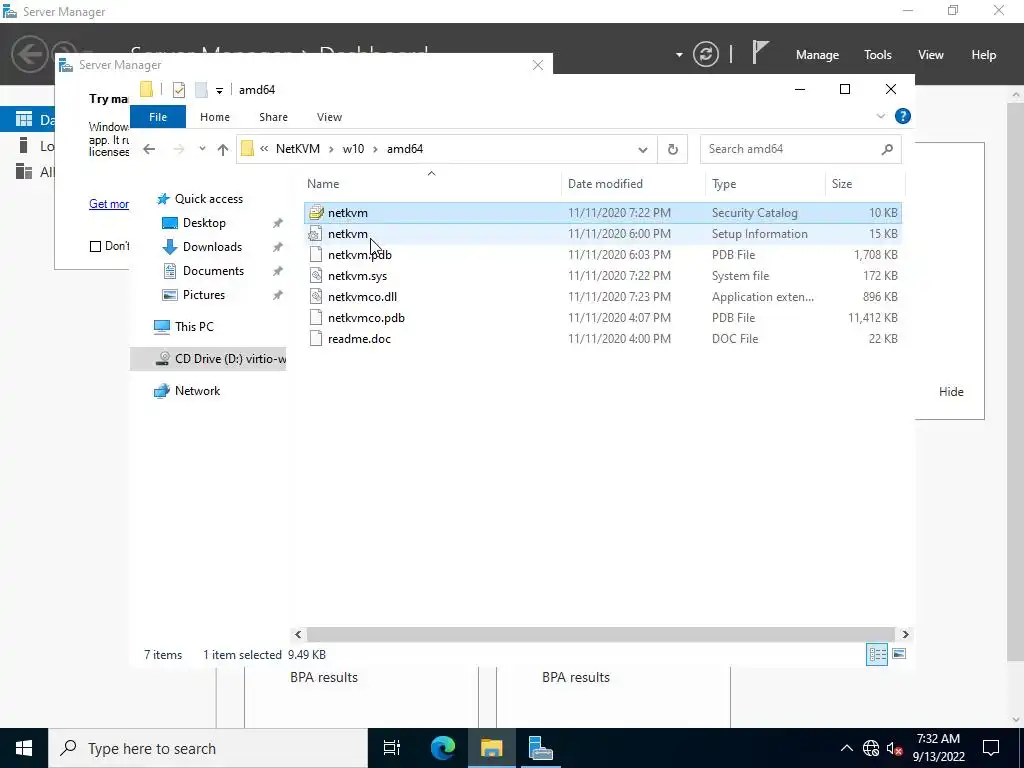Image resolution: width=1024 pixels, height=768 pixels.
Task: Open Server Manager Manage menu
Action: tap(817, 55)
